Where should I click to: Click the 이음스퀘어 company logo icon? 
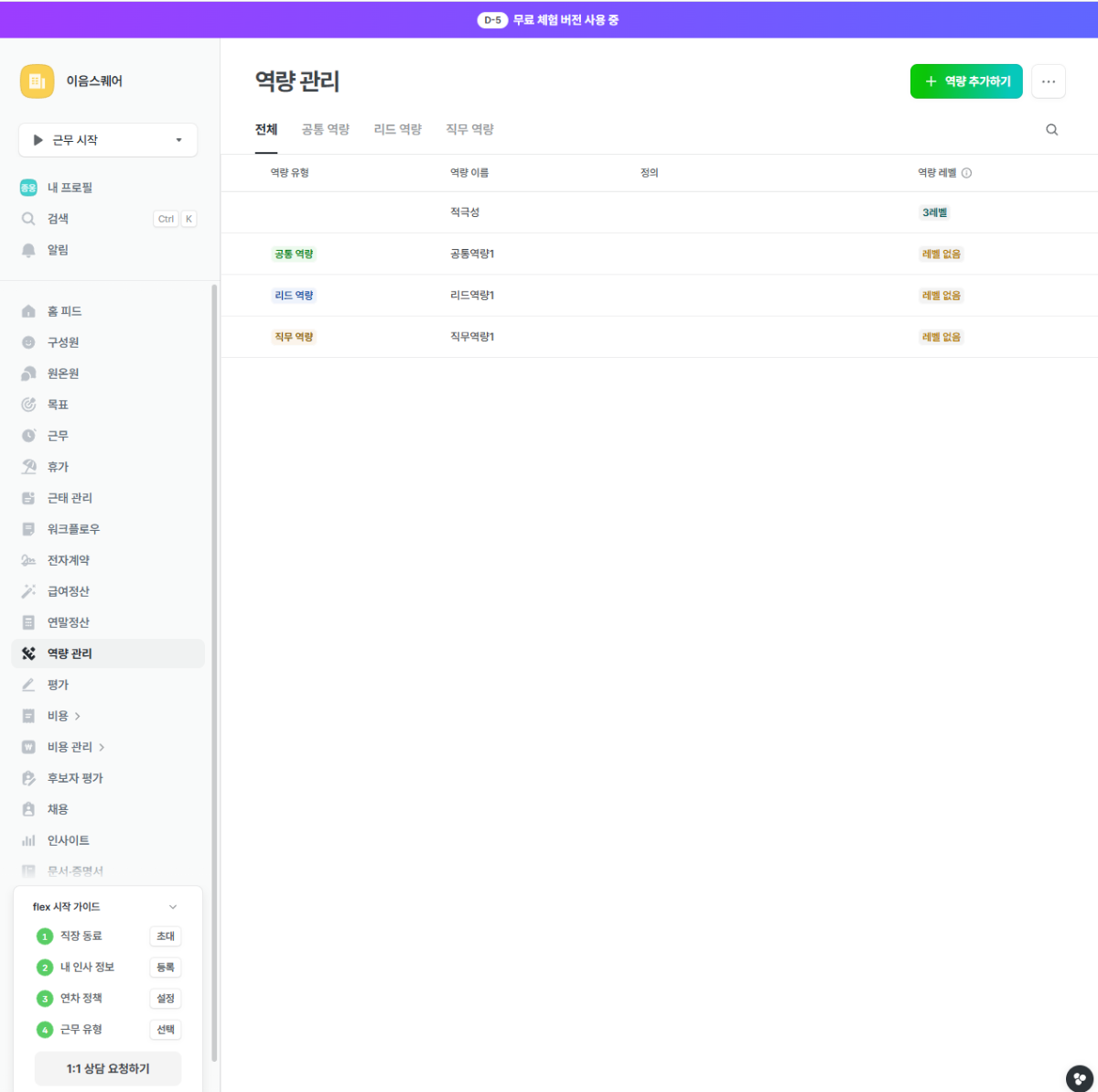tap(38, 81)
